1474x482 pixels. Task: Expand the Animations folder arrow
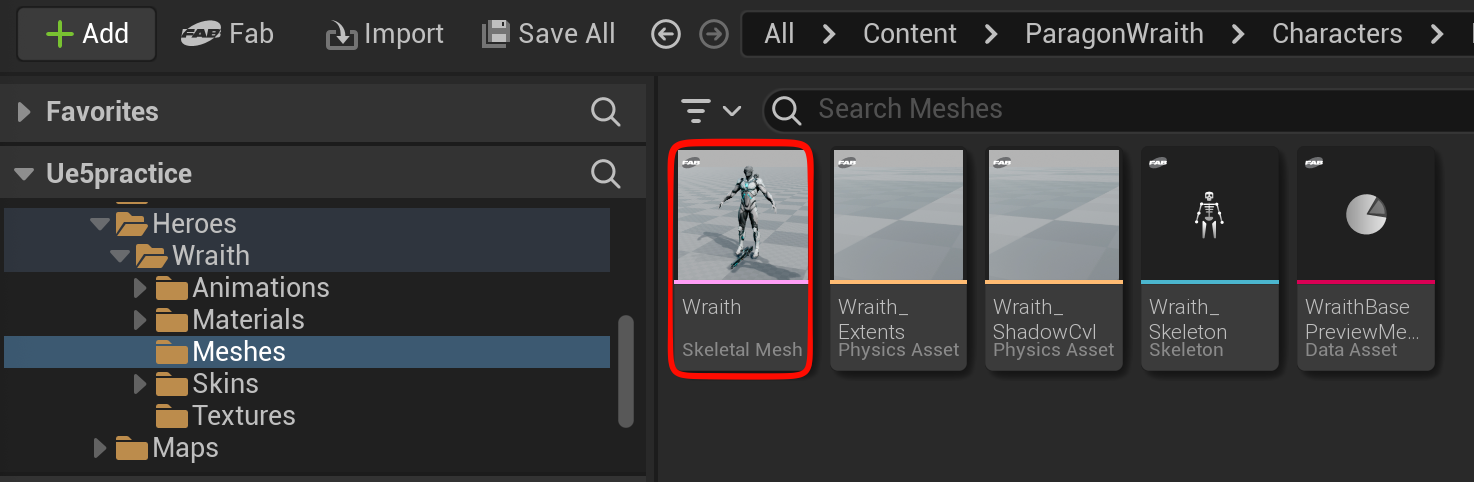[x=140, y=288]
